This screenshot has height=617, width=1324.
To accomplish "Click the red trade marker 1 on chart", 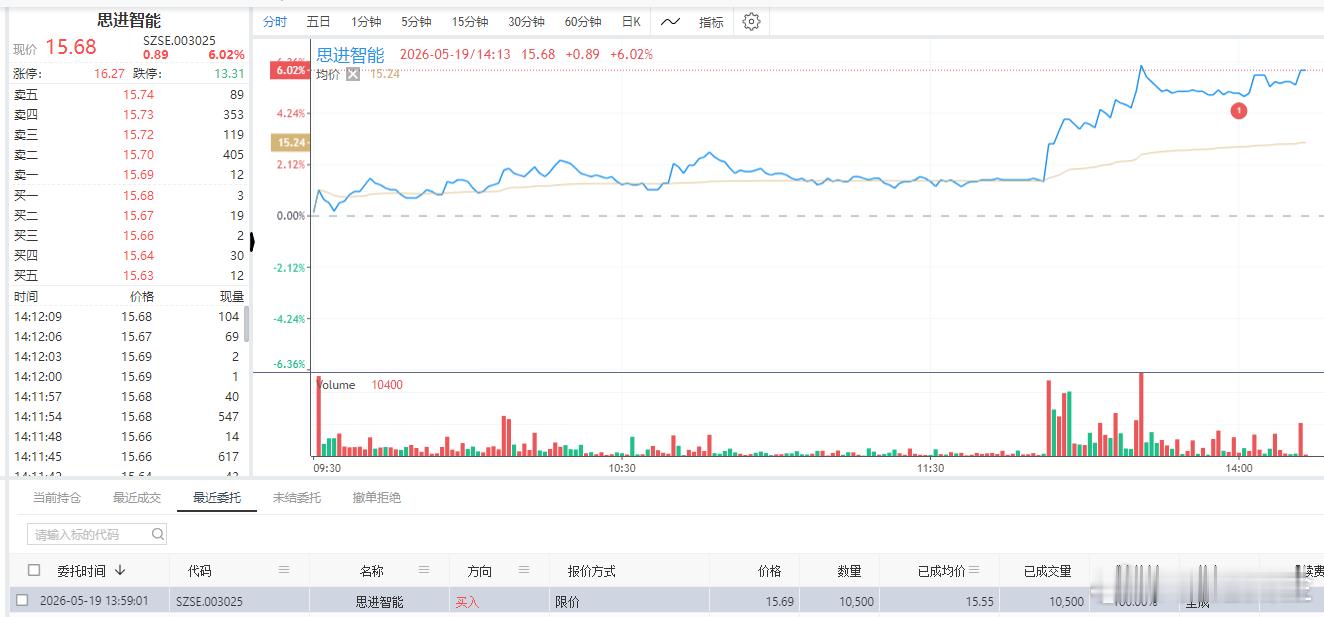I will pyautogui.click(x=1238, y=111).
